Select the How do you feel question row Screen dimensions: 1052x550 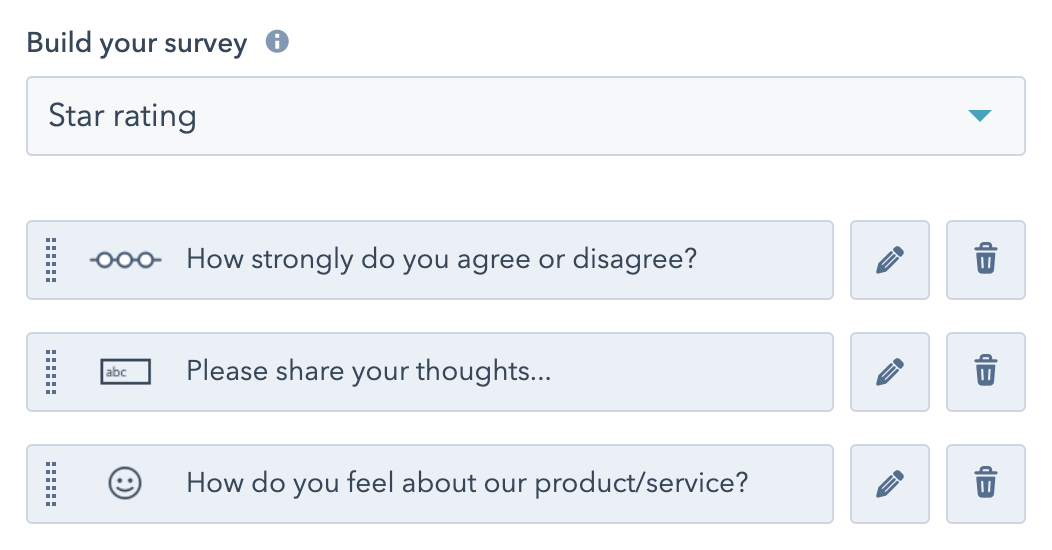[x=467, y=484]
